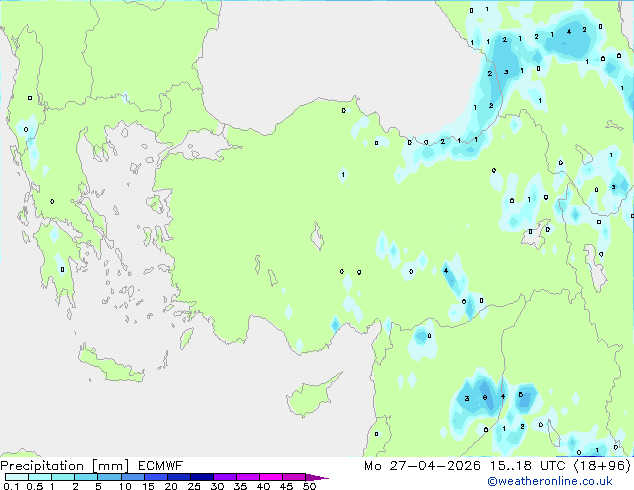Open the weatheronline.co.uk link

coord(550,481)
